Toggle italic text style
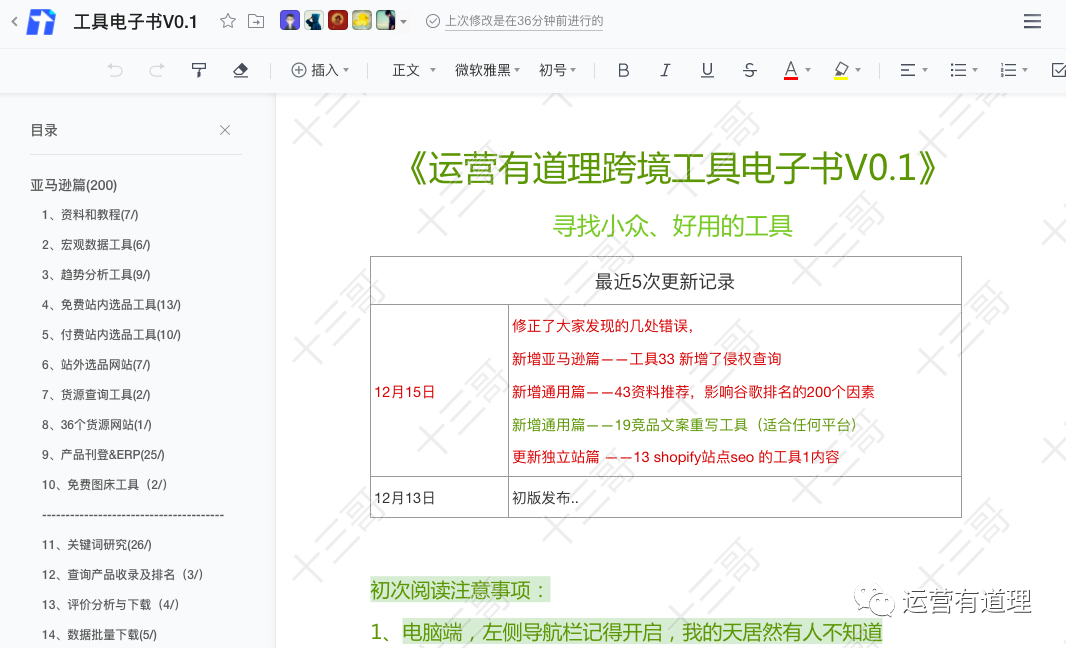The image size is (1066, 648). coord(665,70)
